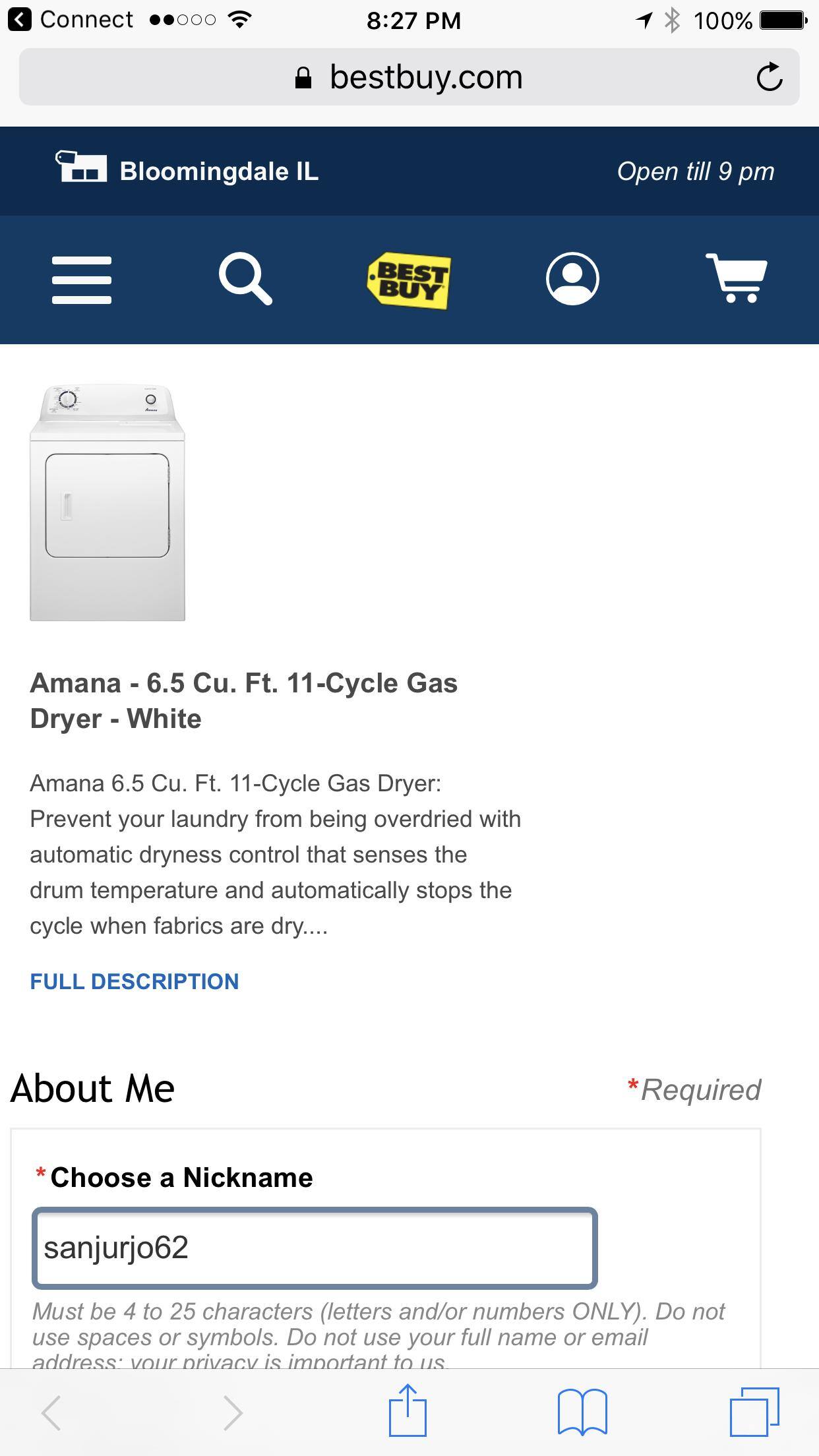Return to Connect via the status bar chevron

(x=18, y=18)
